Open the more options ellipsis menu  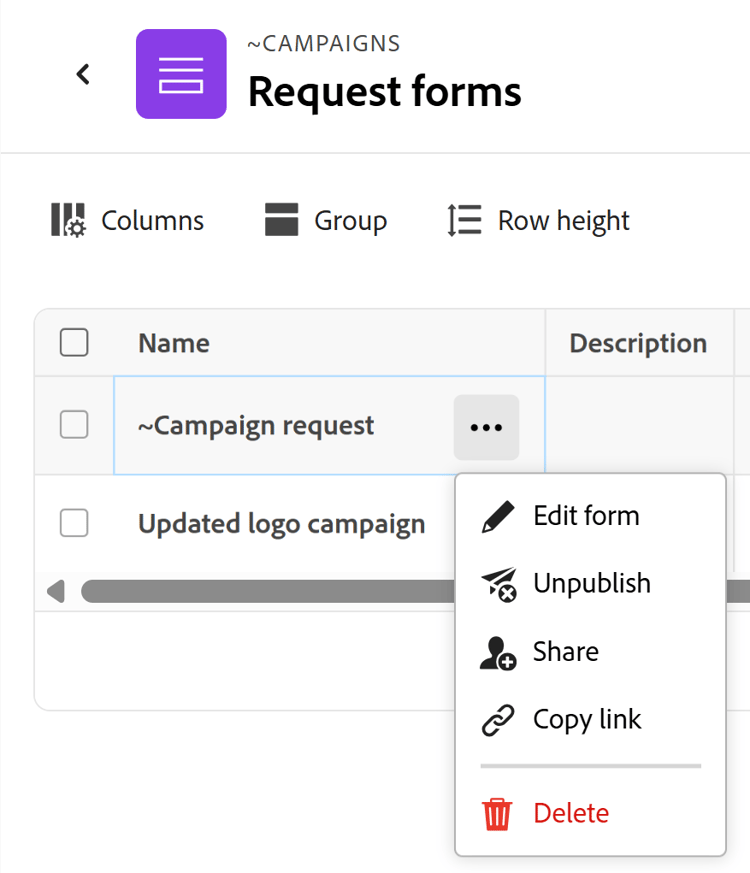coord(486,426)
